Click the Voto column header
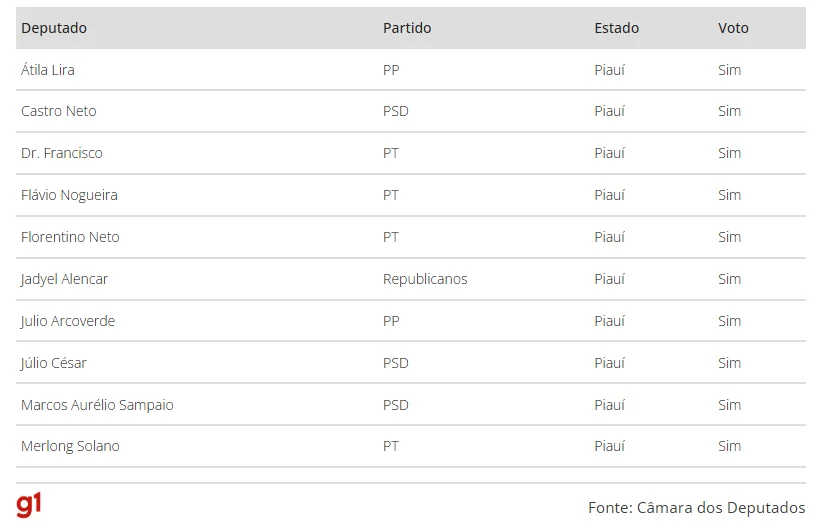Screen dimensions: 820x524 [x=733, y=28]
